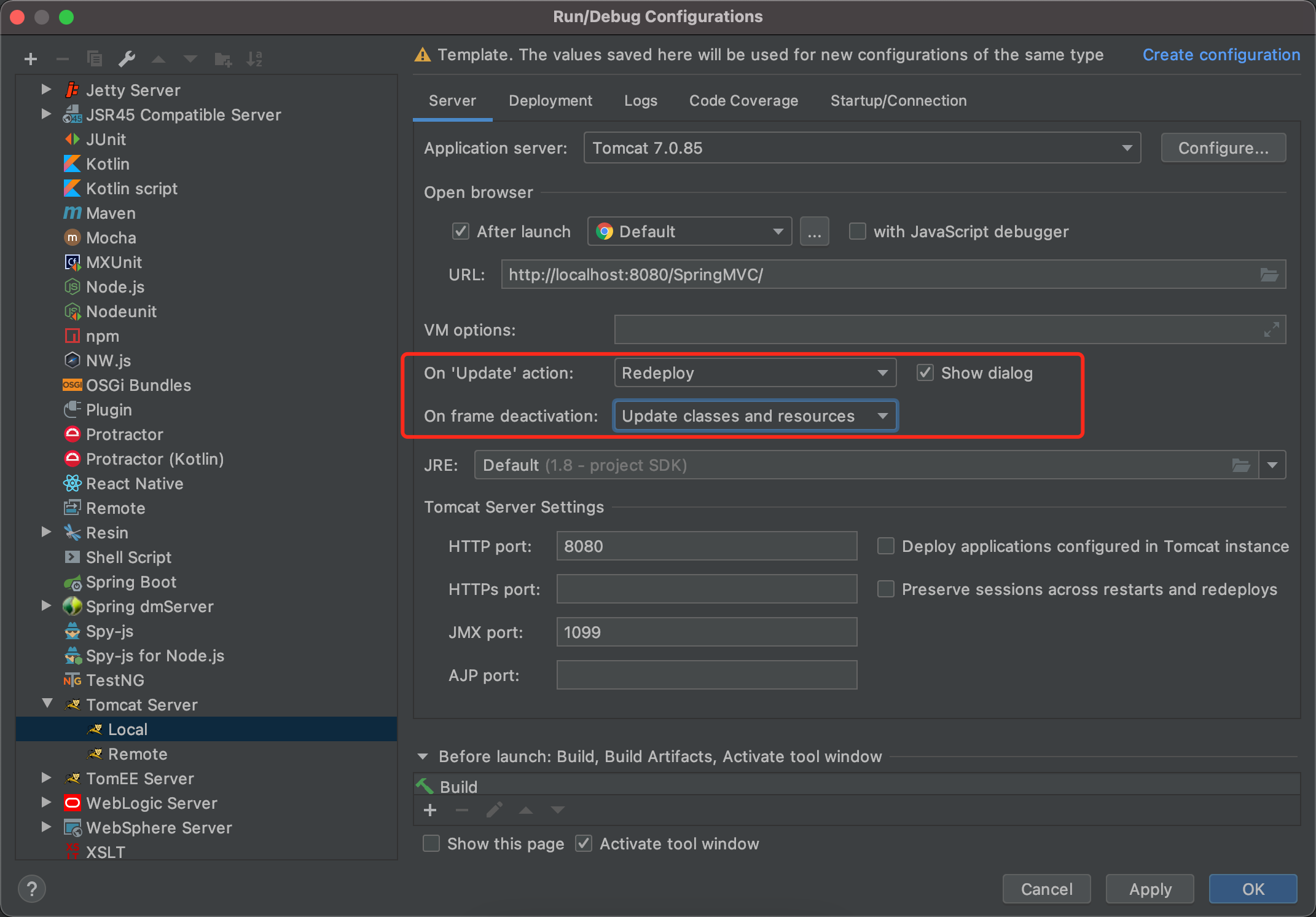Enable Deploy applications configured in Tomcat instance
Image resolution: width=1316 pixels, height=917 pixels.
click(x=885, y=546)
